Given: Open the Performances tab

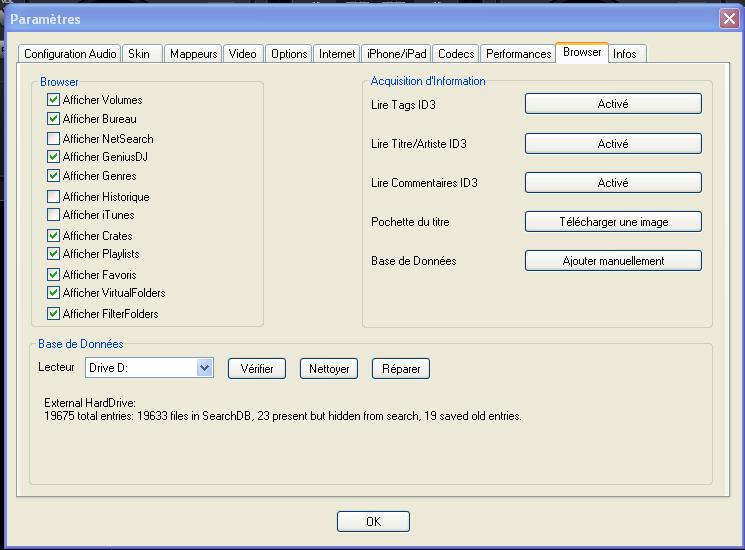Looking at the screenshot, I should coord(518,54).
